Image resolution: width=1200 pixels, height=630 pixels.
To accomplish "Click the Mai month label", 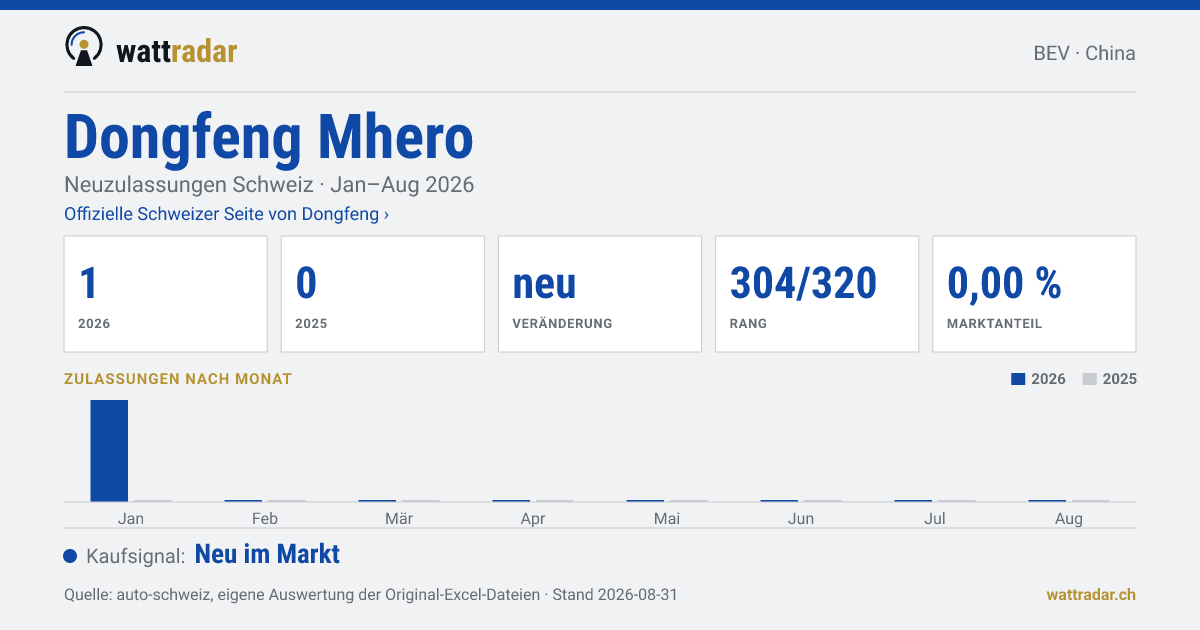I will (667, 518).
